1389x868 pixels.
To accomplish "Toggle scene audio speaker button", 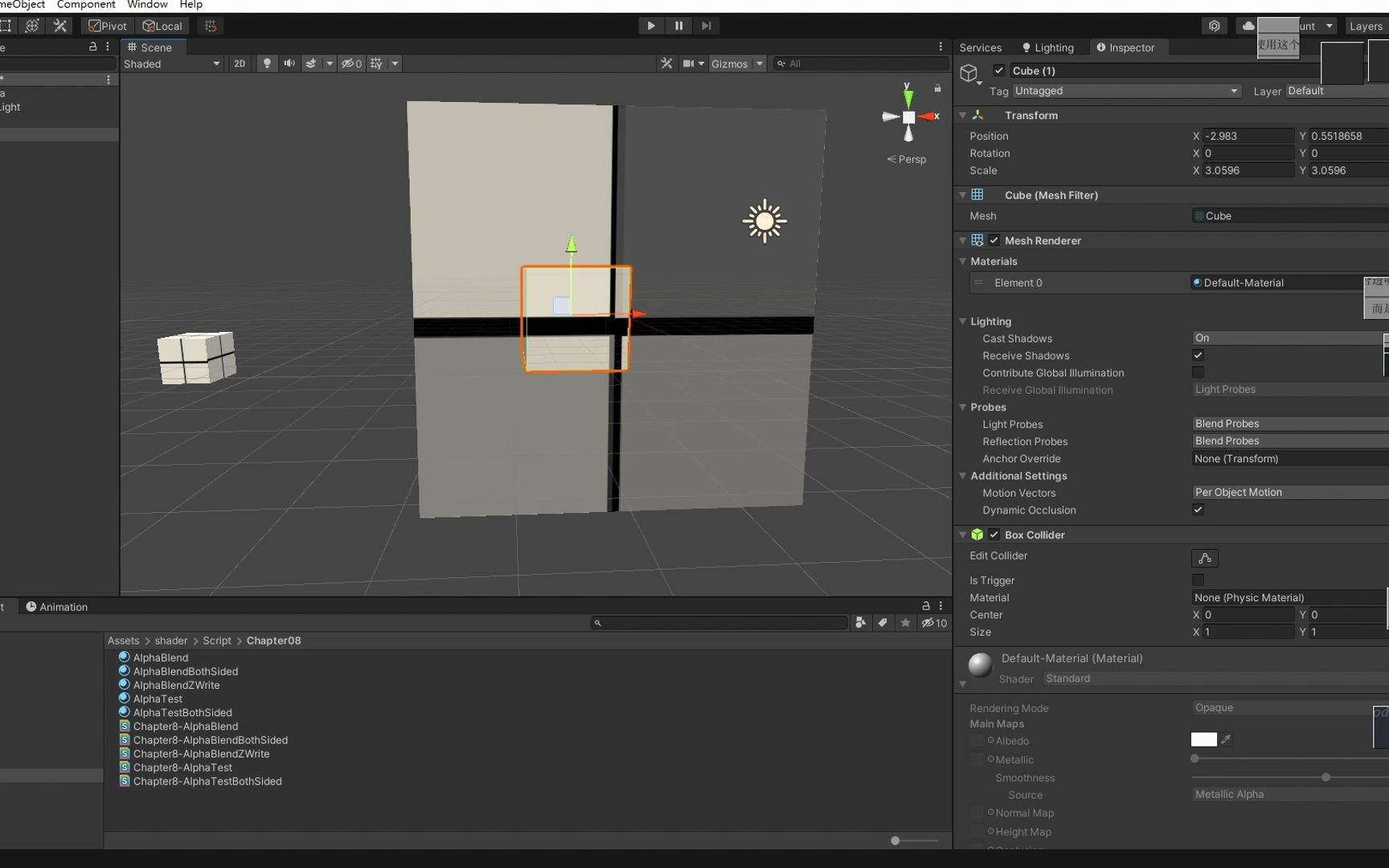I will [x=289, y=63].
